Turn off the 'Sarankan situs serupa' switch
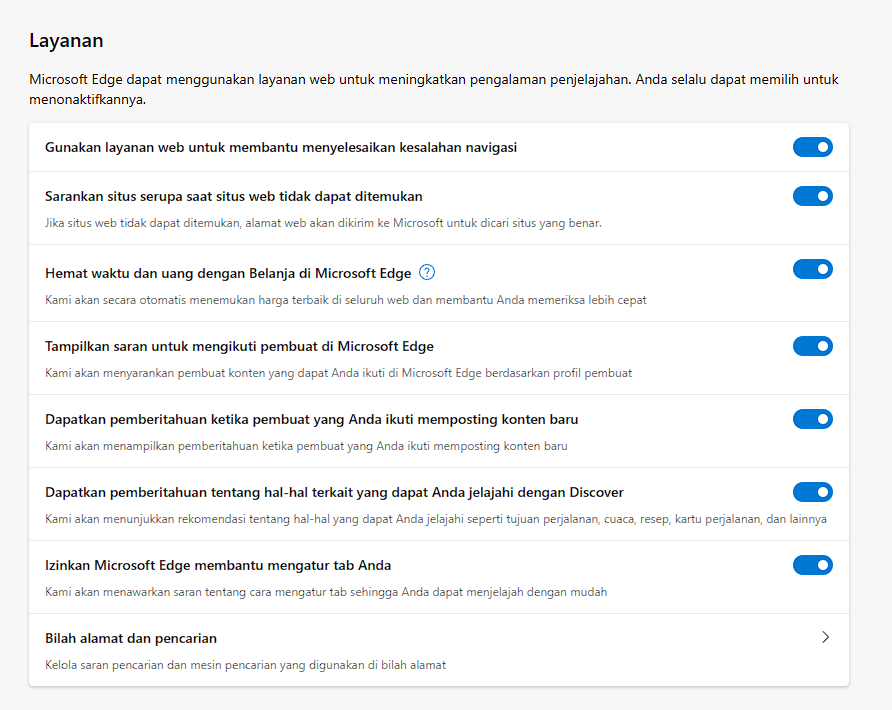The height and width of the screenshot is (710, 892). click(812, 196)
